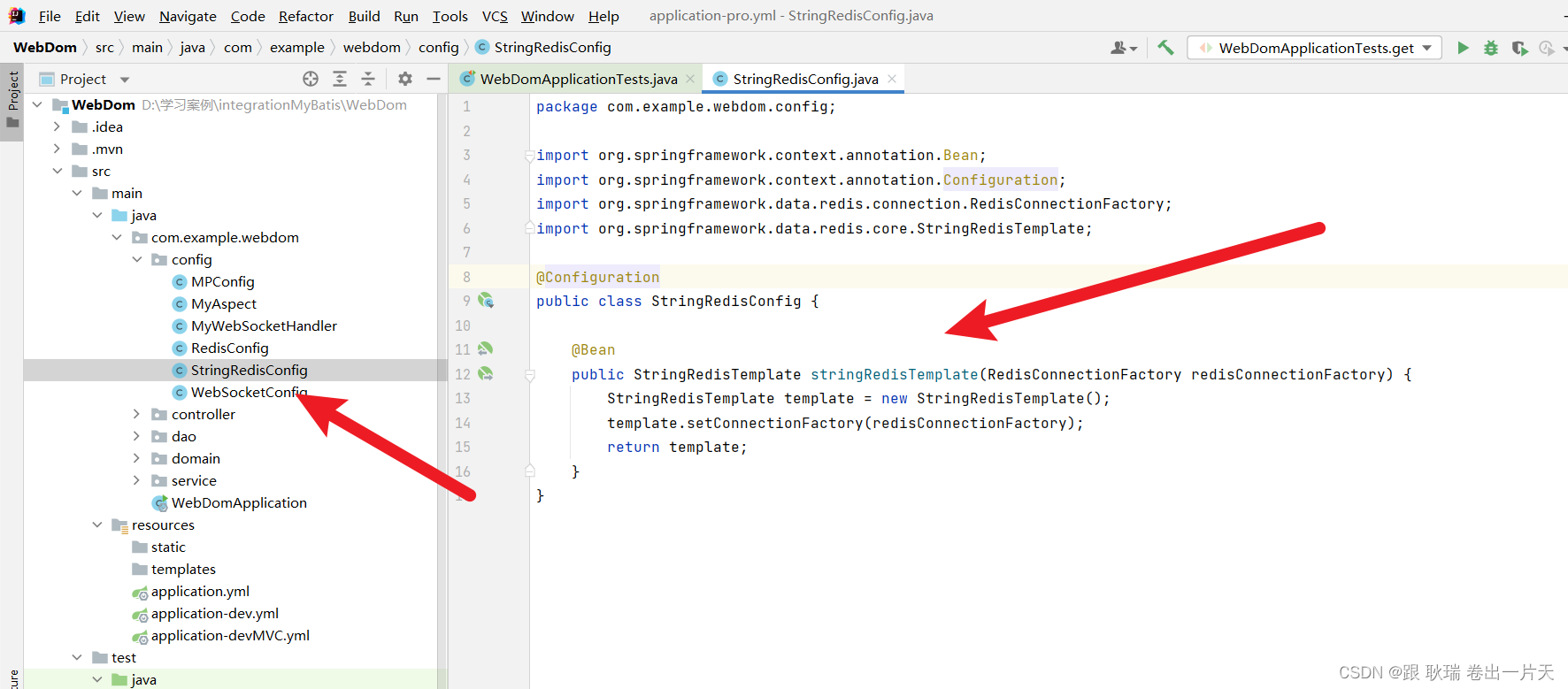Select application-dev.yml file
This screenshot has height=689, width=1568.
pyautogui.click(x=214, y=613)
